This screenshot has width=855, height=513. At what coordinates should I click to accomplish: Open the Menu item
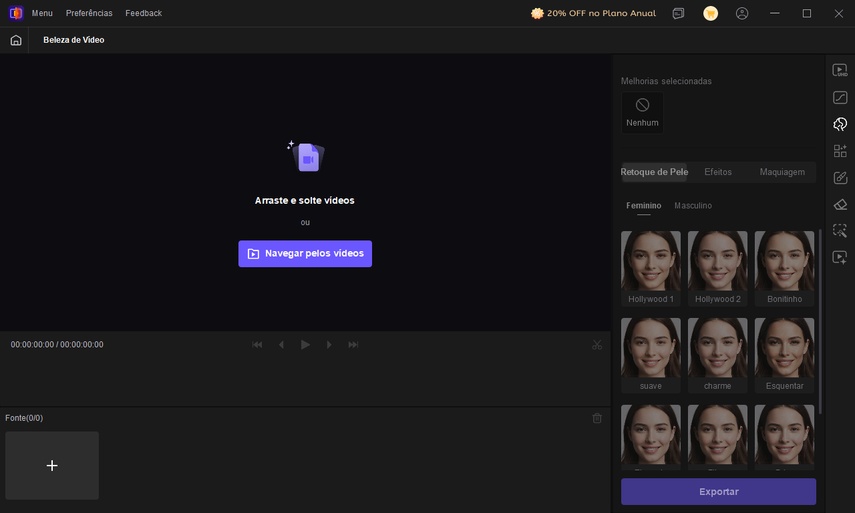(42, 13)
